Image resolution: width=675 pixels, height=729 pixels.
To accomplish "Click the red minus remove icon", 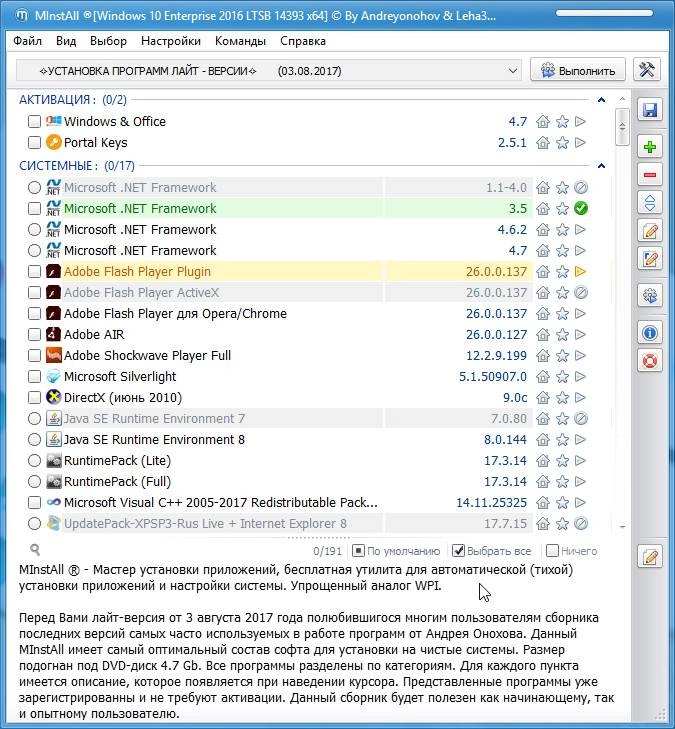I will click(x=649, y=175).
